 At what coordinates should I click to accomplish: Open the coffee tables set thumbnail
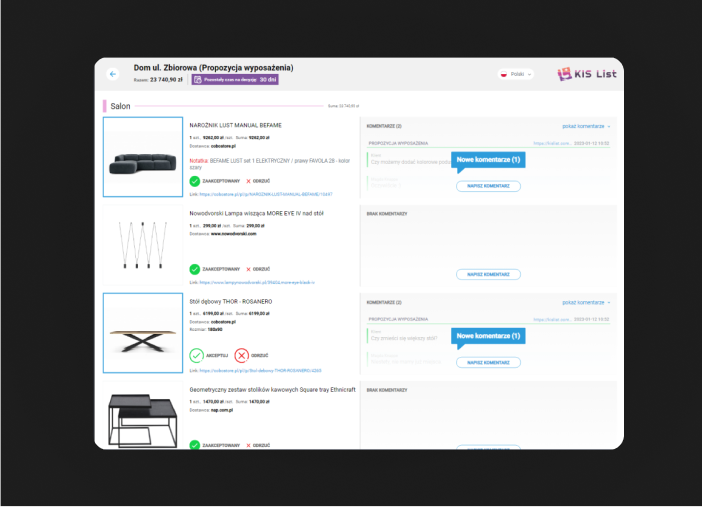[x=143, y=415]
